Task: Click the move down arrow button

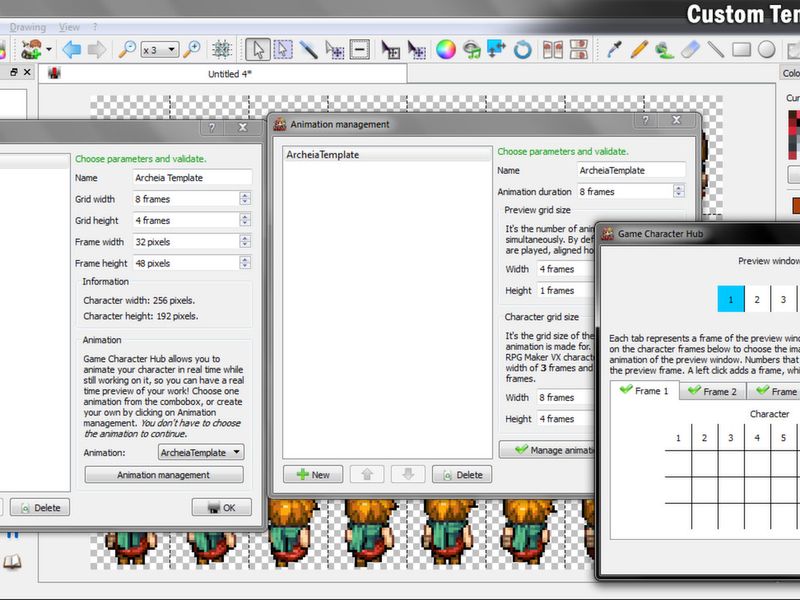Action: click(x=408, y=474)
